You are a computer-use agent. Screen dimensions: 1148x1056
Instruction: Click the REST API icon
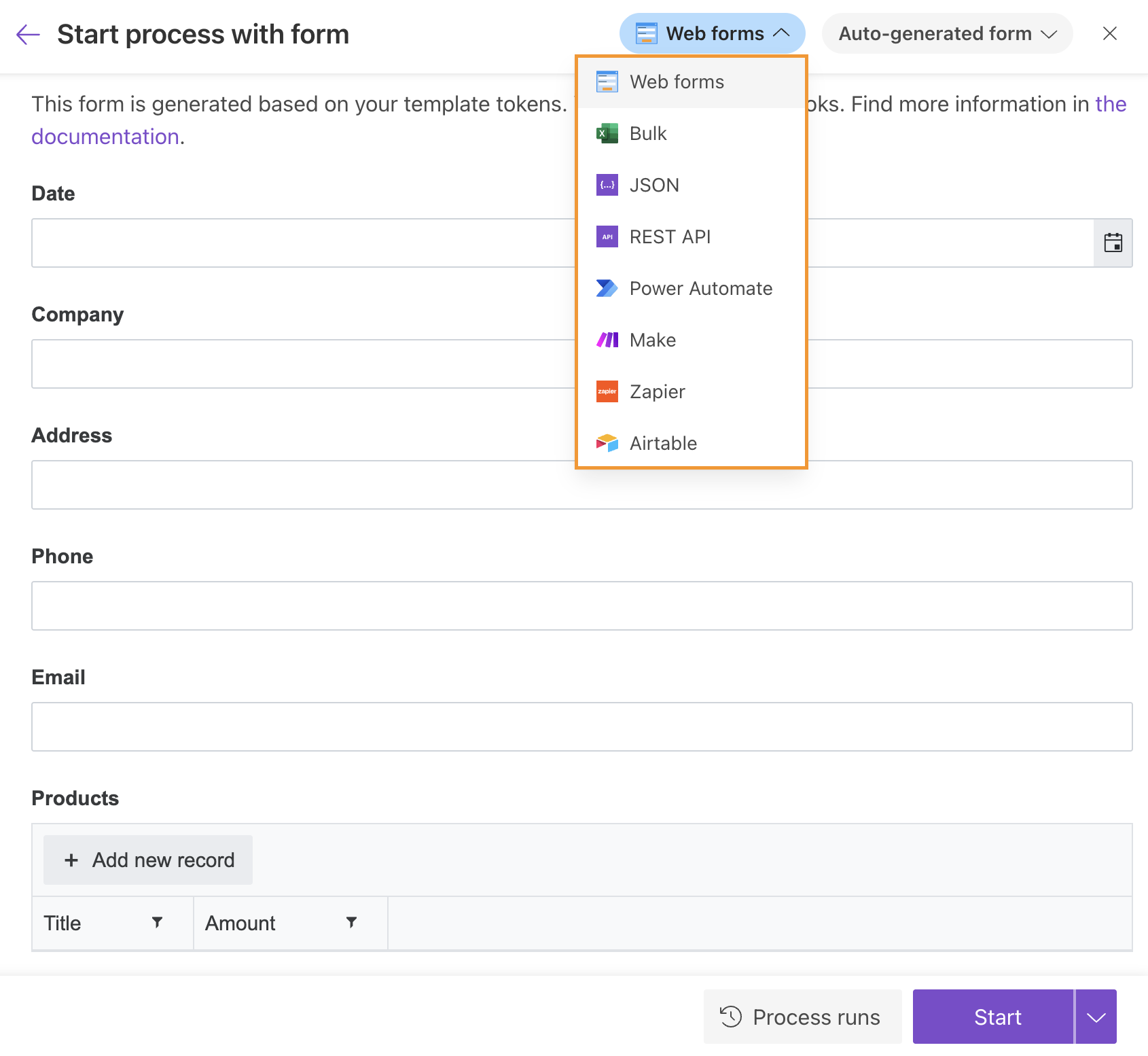(607, 236)
